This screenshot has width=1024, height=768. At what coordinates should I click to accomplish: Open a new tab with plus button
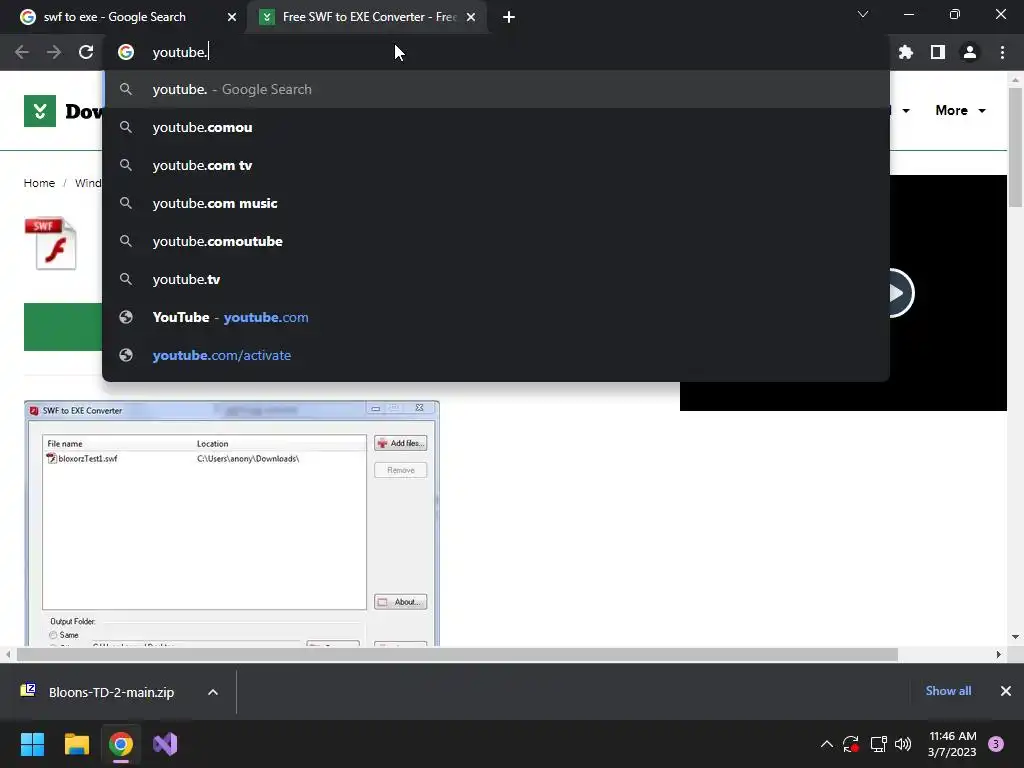tap(509, 17)
